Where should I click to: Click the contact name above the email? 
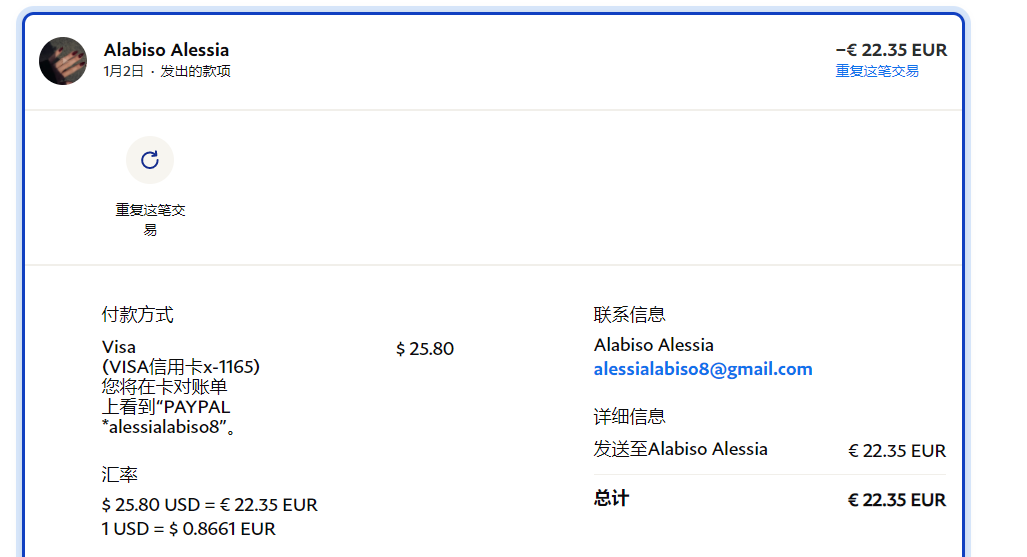(x=653, y=345)
